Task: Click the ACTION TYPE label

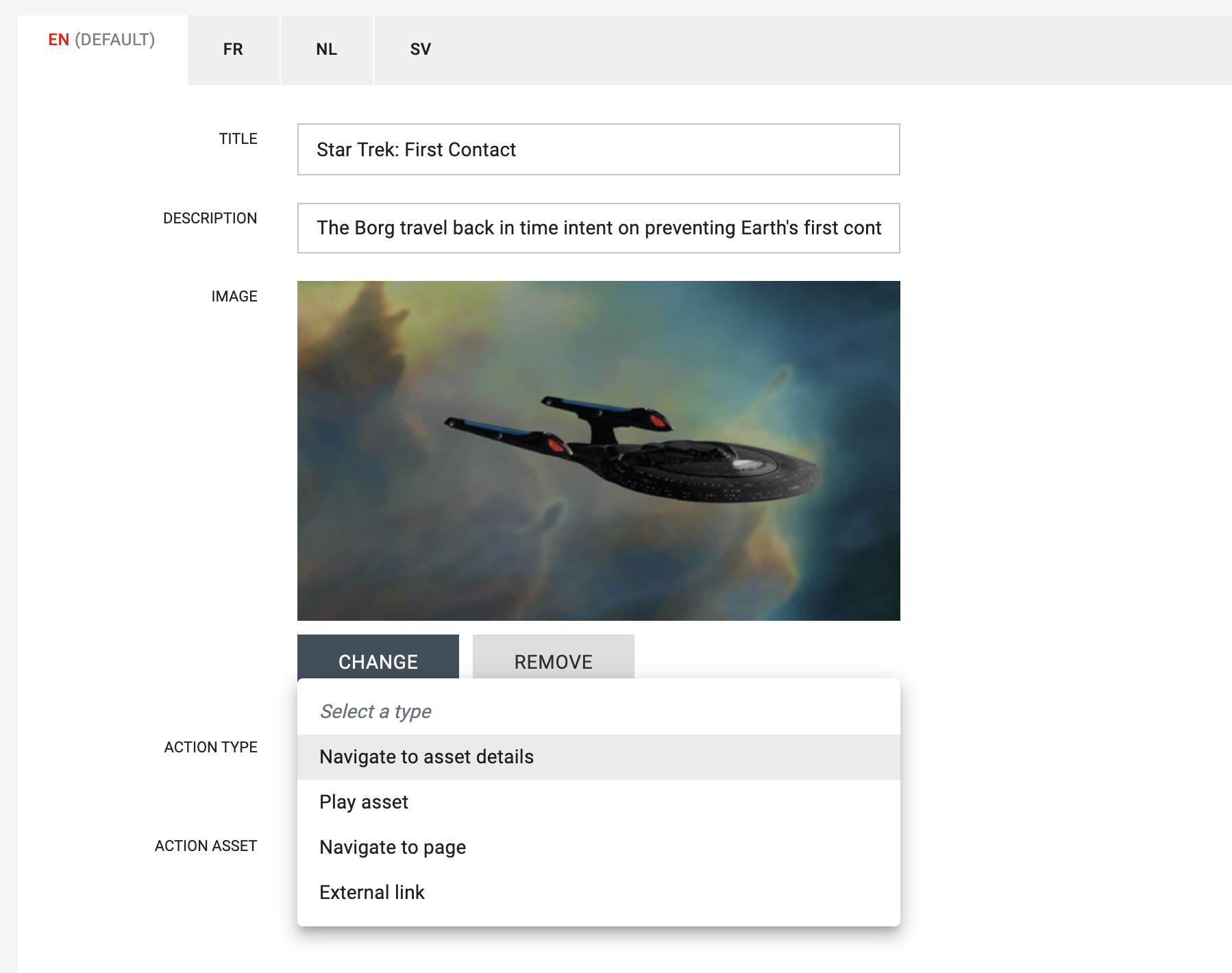Action: coord(210,748)
